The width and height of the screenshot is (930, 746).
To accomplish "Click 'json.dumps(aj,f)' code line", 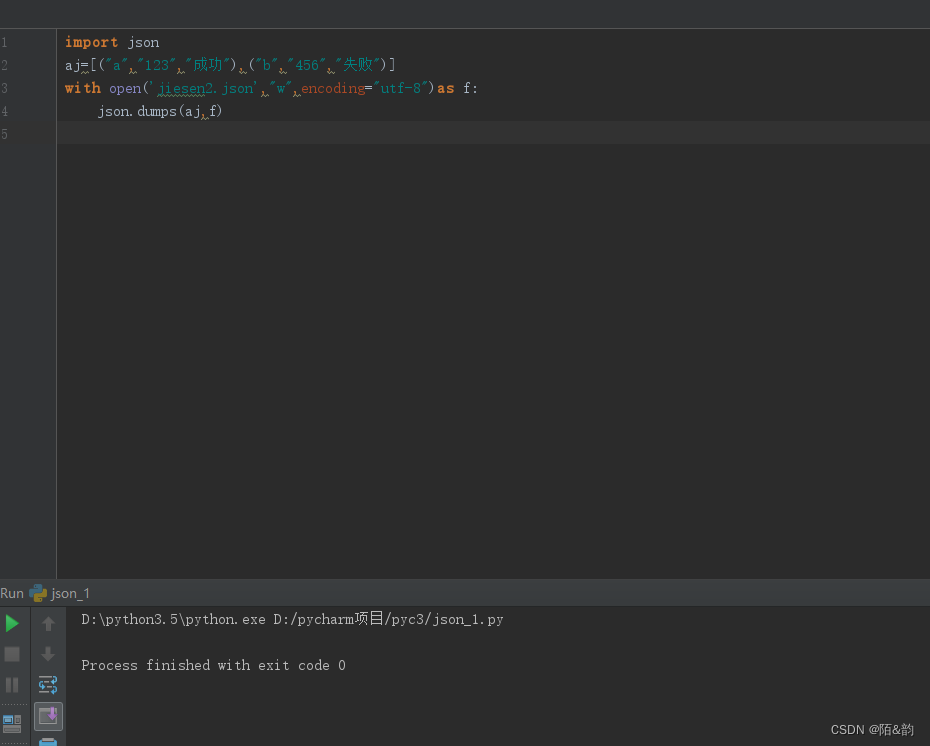I will pyautogui.click(x=160, y=111).
